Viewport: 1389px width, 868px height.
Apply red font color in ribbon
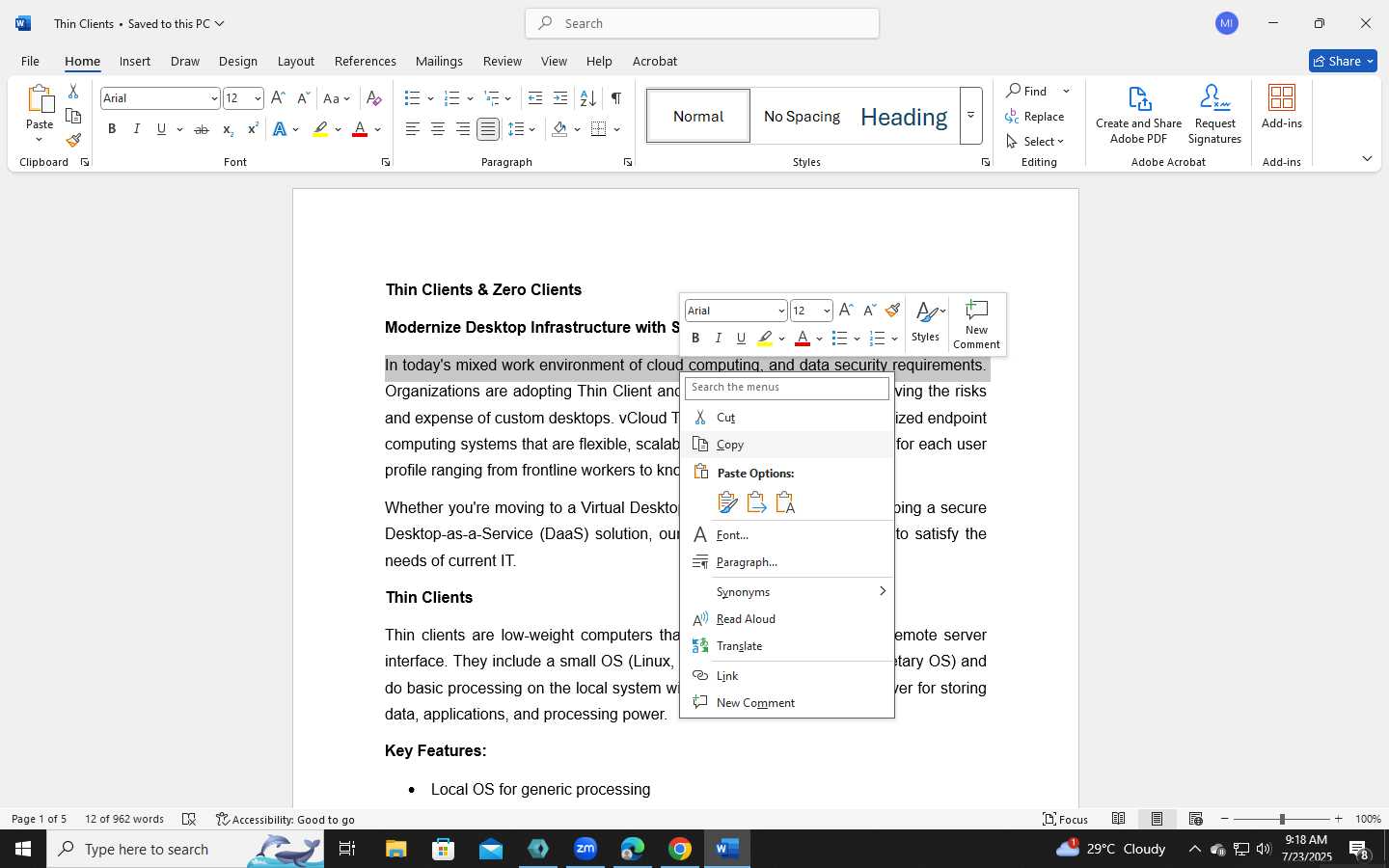point(360,129)
